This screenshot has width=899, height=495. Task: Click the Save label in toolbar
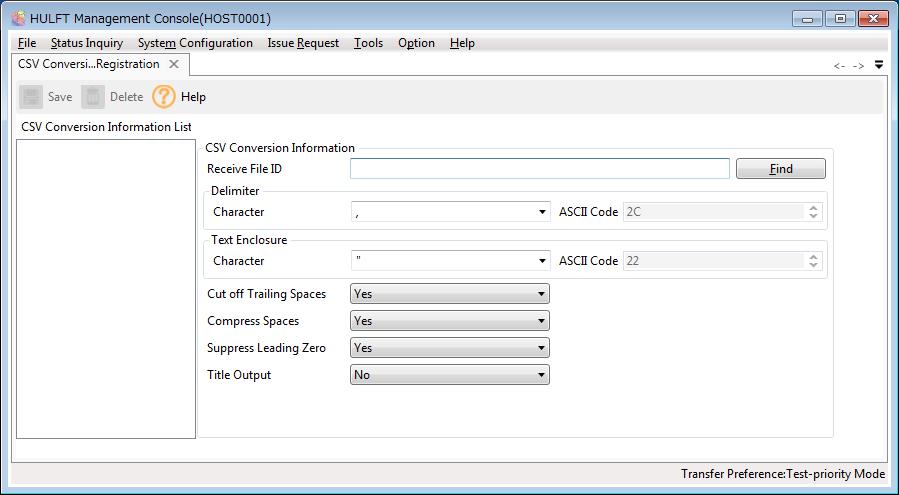(x=60, y=97)
